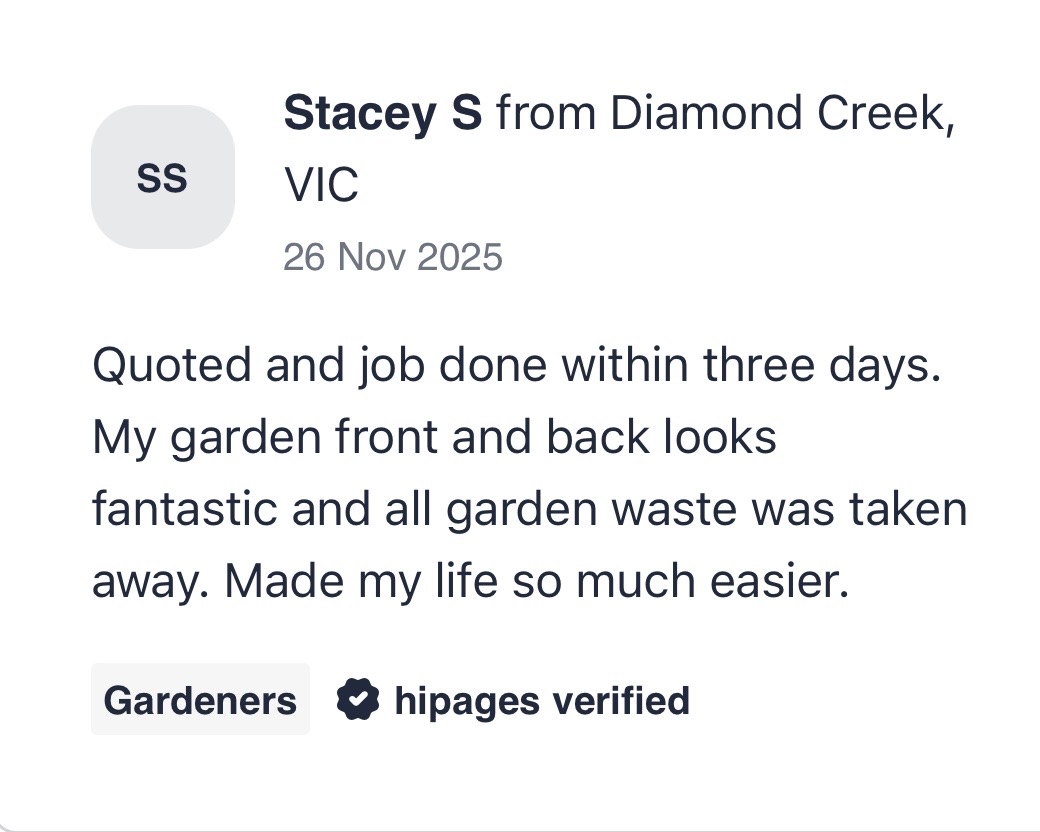Click the 26 Nov 2025 date label
1040x832 pixels.
[394, 257]
